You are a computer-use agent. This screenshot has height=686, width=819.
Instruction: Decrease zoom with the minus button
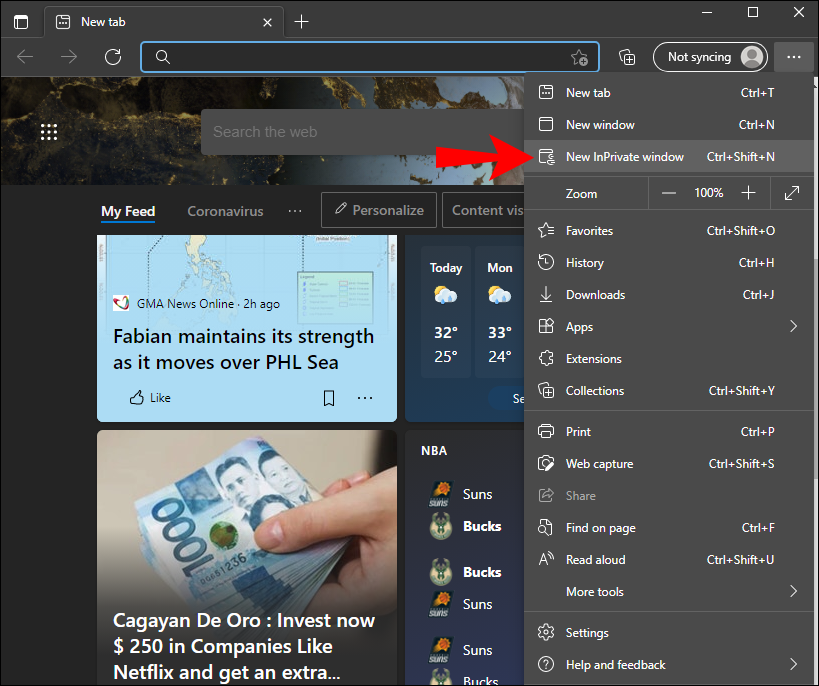(669, 193)
